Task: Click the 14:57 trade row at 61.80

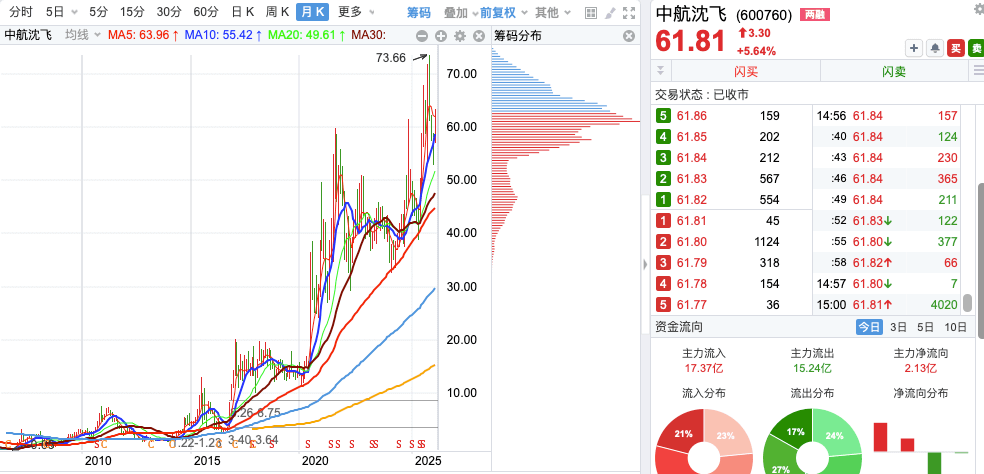Action: point(887,284)
